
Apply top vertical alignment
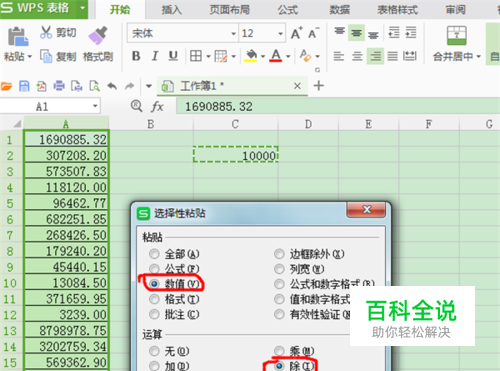(340, 32)
